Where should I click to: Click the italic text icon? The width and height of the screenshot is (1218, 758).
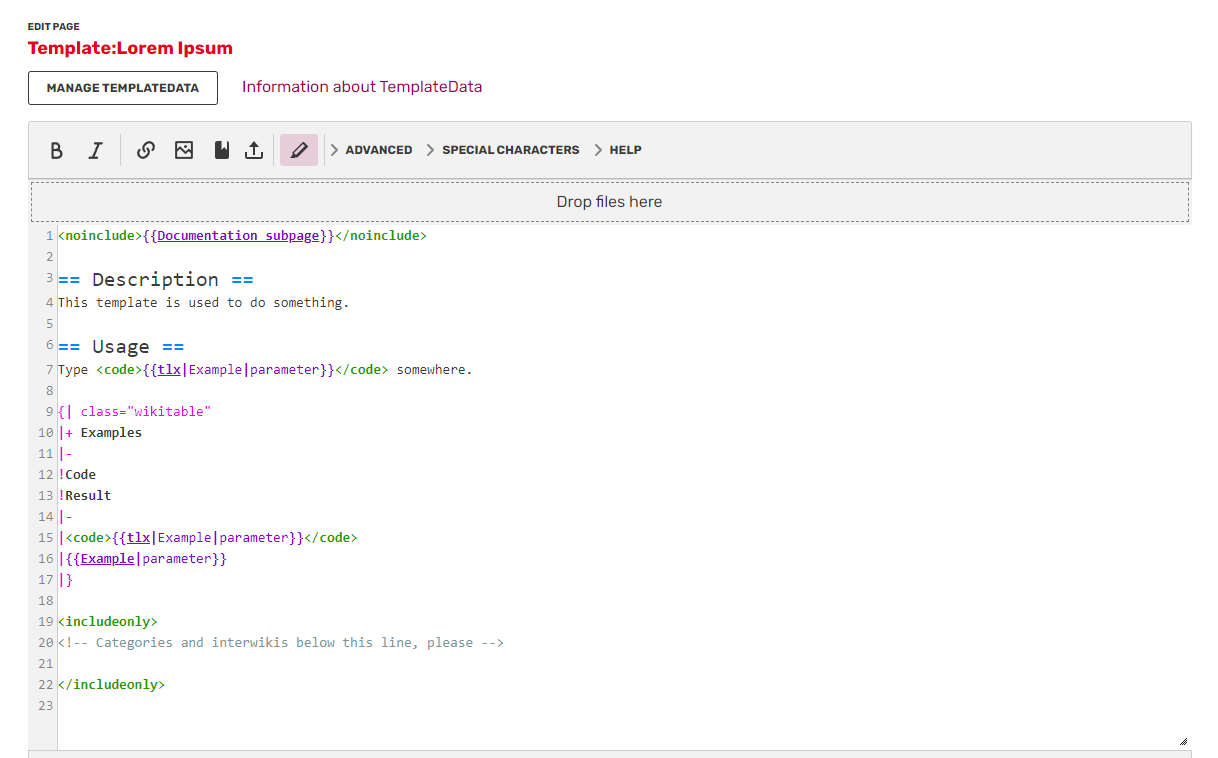(x=95, y=150)
